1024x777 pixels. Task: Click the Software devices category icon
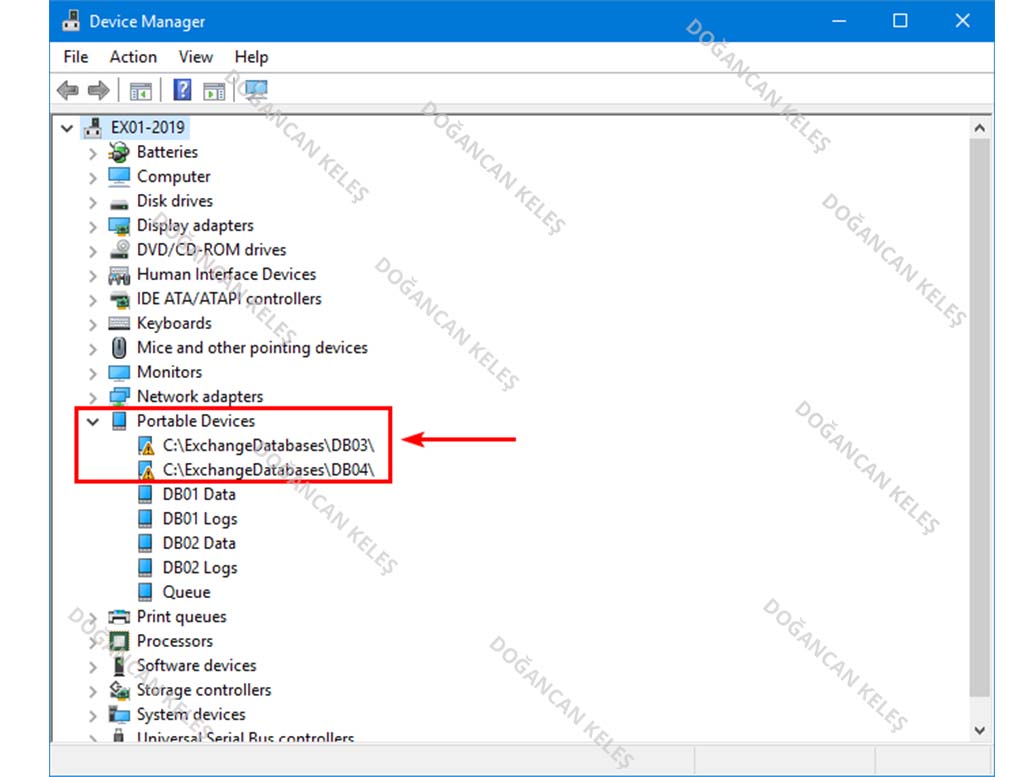pos(119,665)
